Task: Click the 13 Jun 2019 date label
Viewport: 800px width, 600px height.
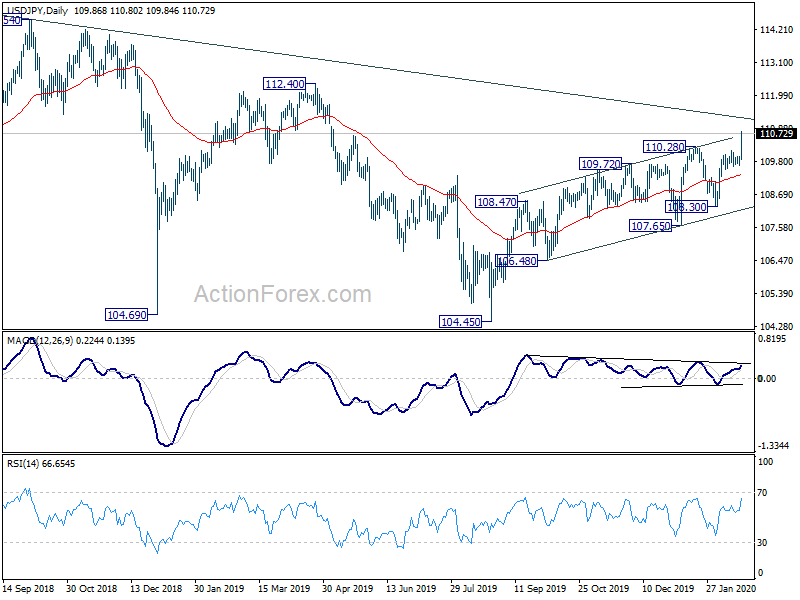Action: point(411,589)
